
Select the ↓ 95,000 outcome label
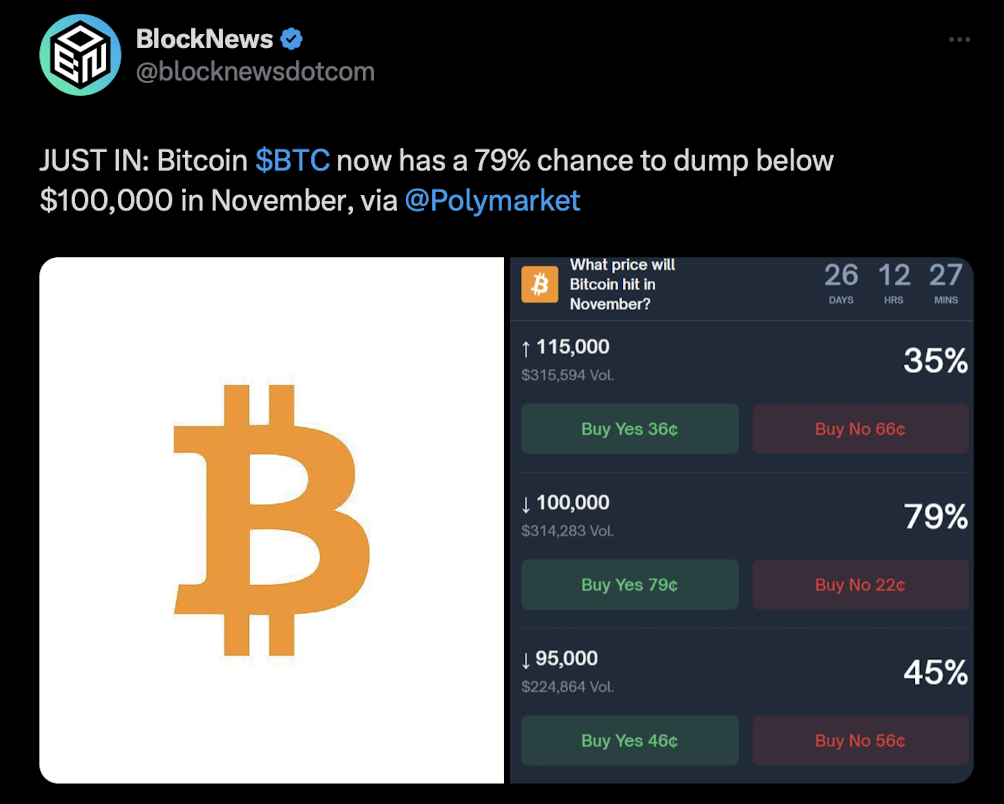pos(560,659)
